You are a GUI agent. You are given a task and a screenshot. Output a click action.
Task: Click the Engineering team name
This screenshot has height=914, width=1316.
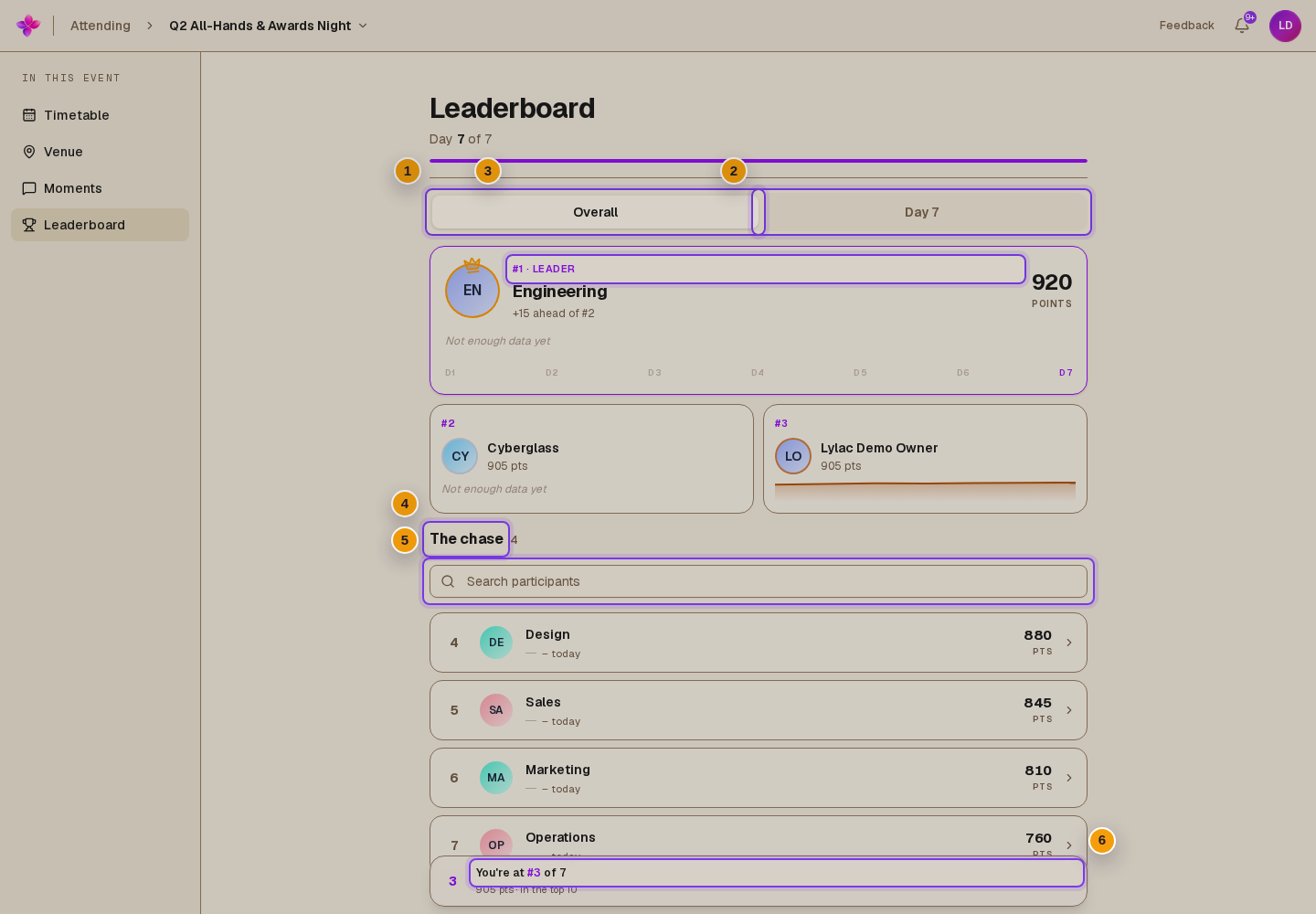[560, 292]
